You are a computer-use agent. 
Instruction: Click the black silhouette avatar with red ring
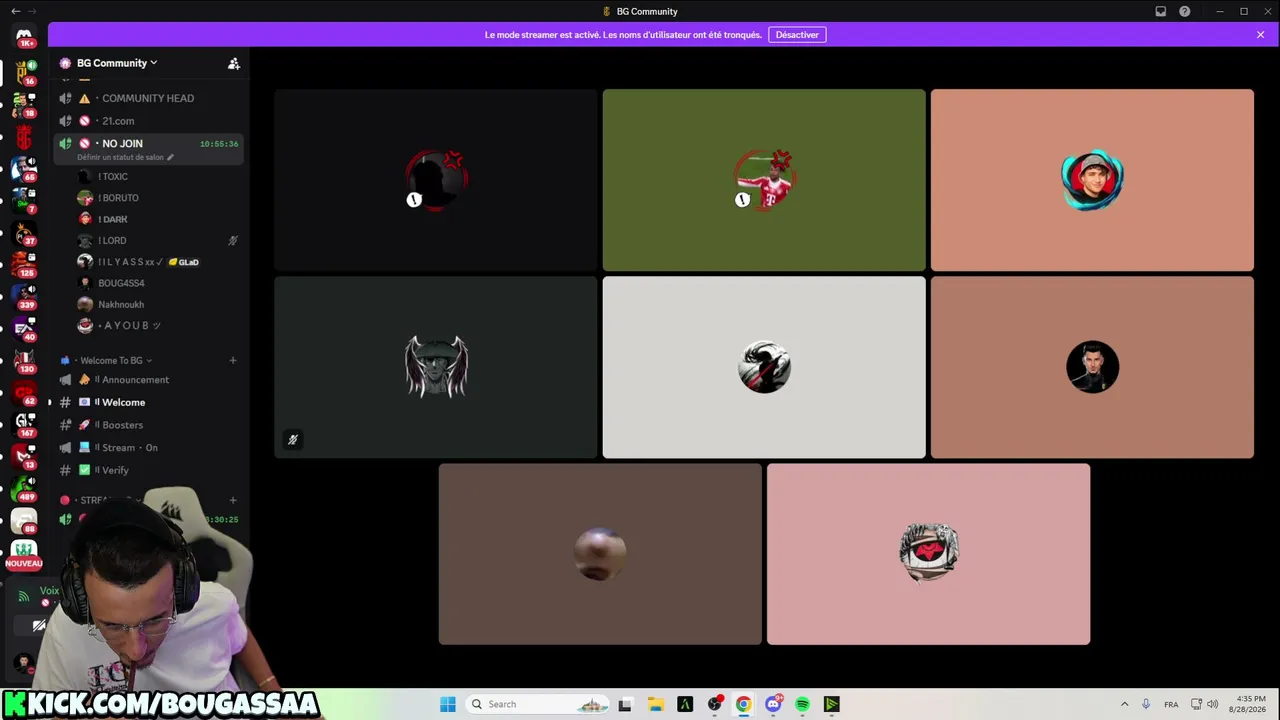[436, 180]
